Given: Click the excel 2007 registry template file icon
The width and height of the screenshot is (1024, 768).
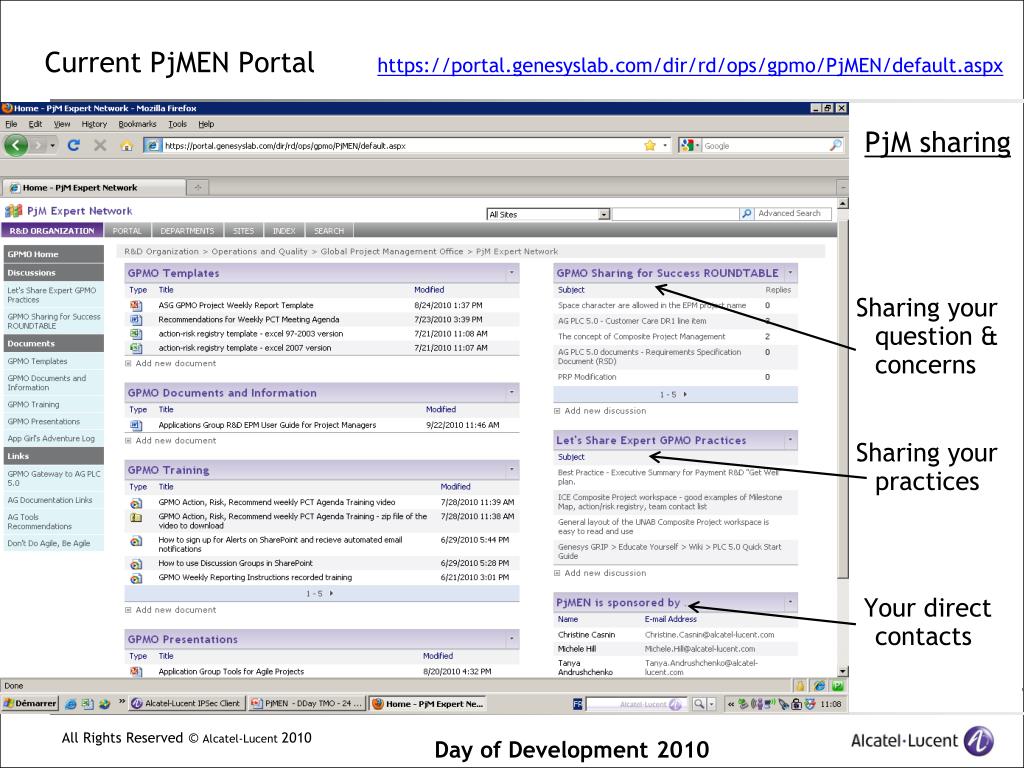Looking at the screenshot, I should pos(136,348).
